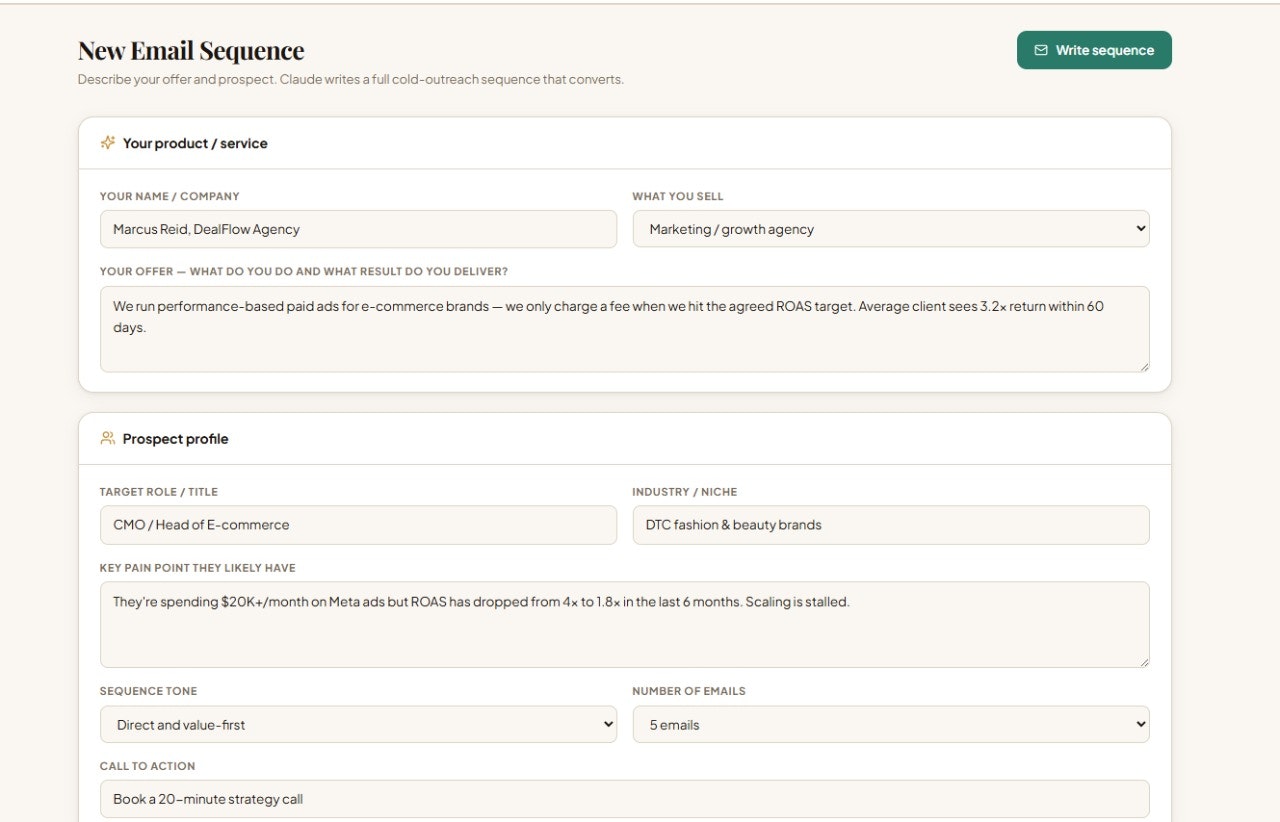Expand the Number of Emails dropdown
Image resolution: width=1280 pixels, height=822 pixels.
coord(891,725)
